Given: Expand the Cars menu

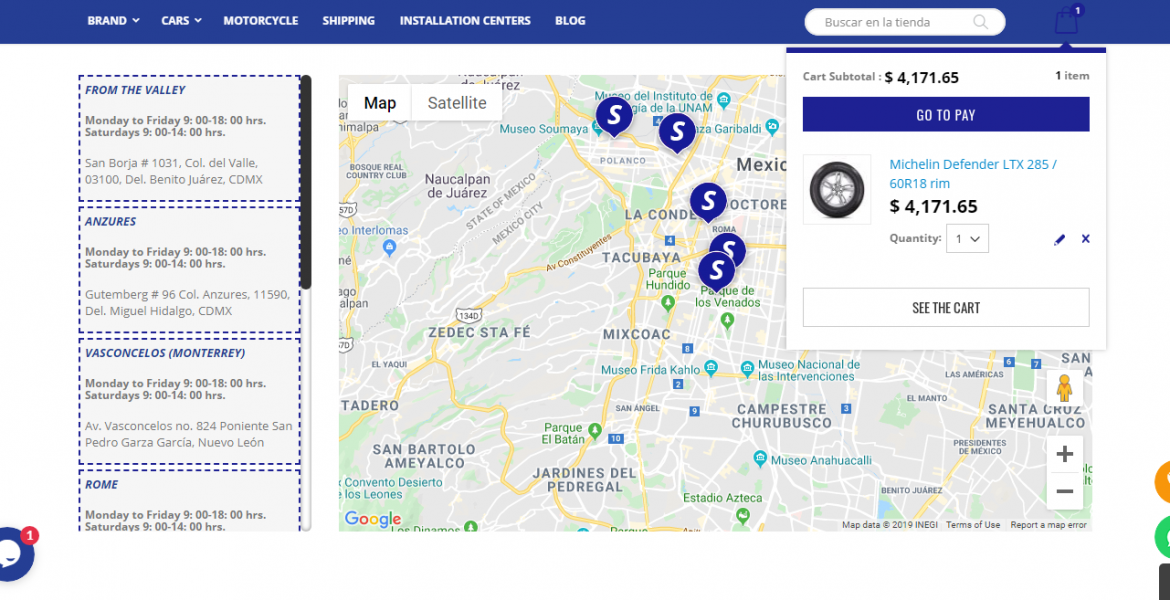Looking at the screenshot, I should [181, 21].
